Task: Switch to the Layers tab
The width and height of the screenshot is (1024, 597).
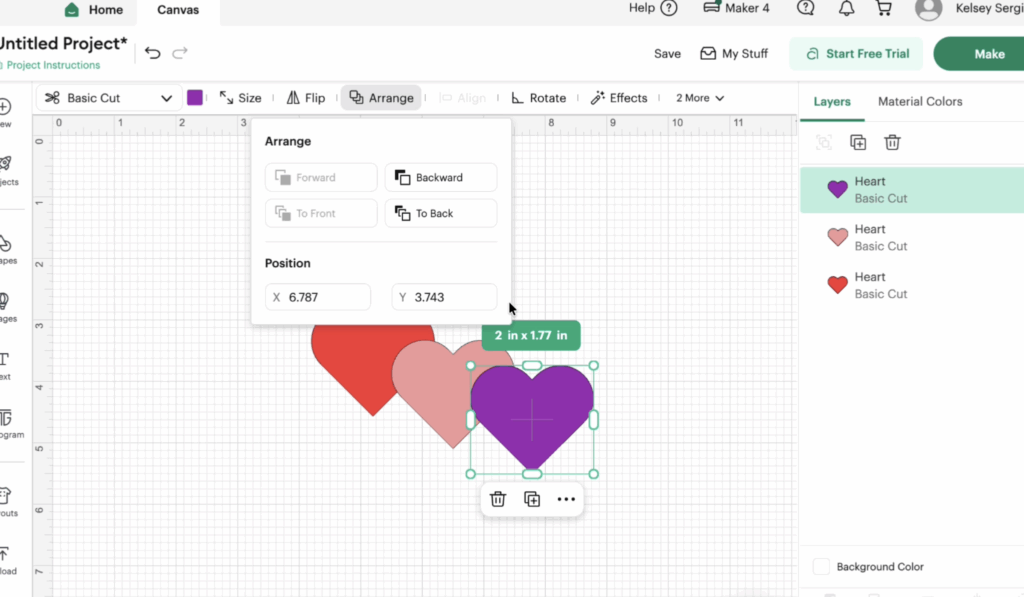Action: 832,102
